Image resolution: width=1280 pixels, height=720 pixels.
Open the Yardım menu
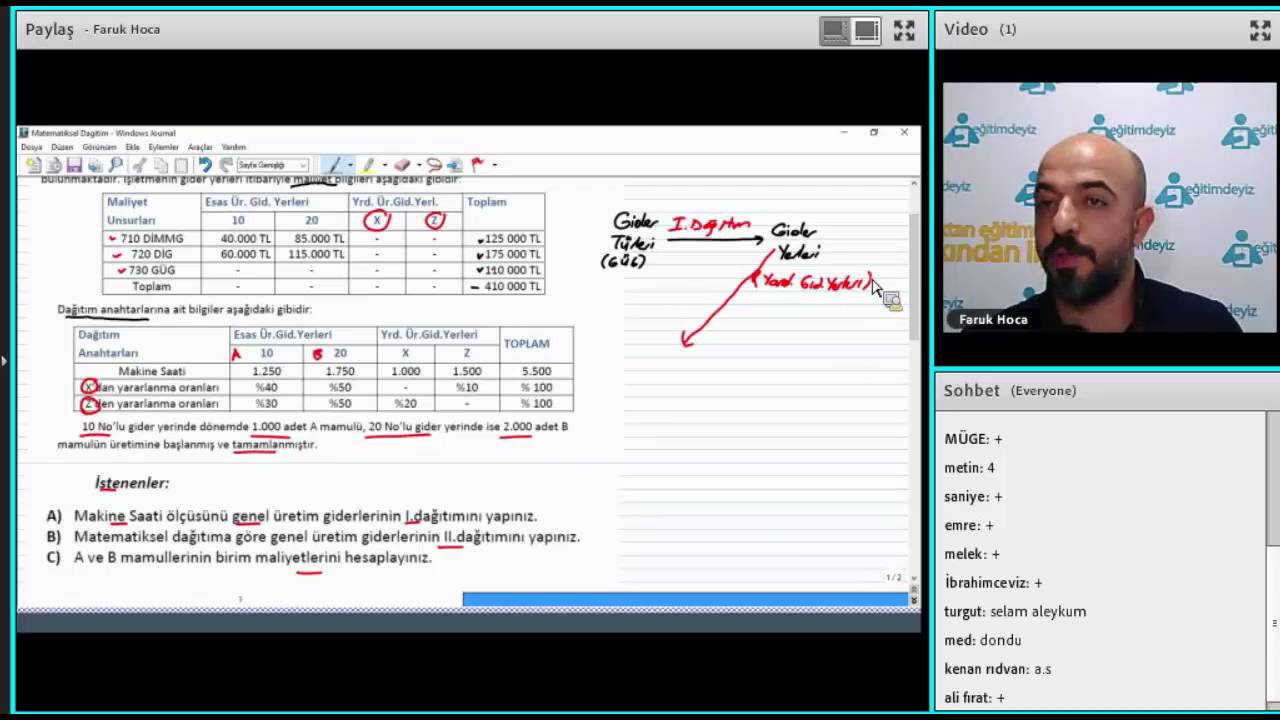point(233,147)
